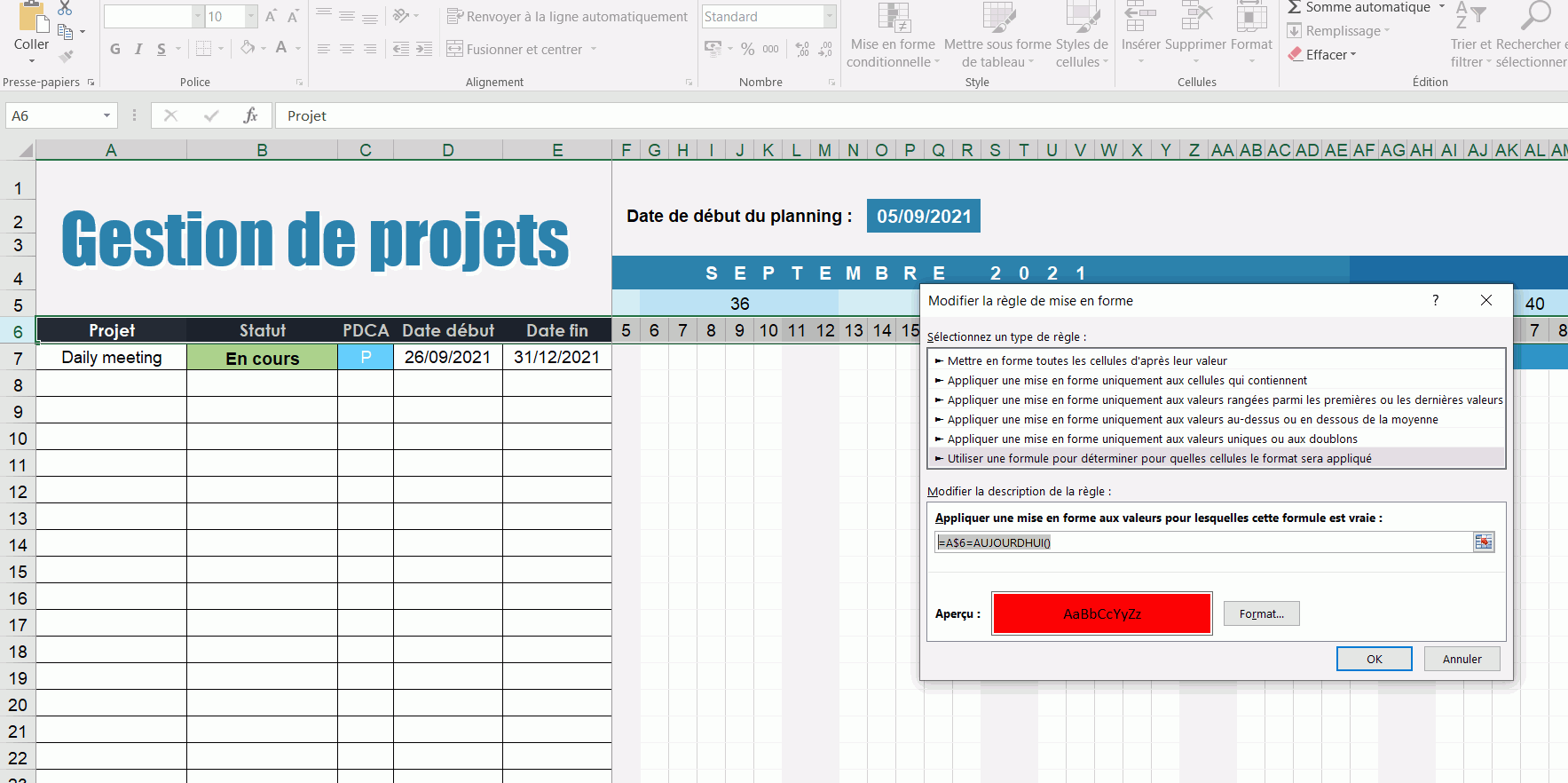Cut selection with the scissors icon
The width and height of the screenshot is (1568, 783).
pyautogui.click(x=65, y=8)
